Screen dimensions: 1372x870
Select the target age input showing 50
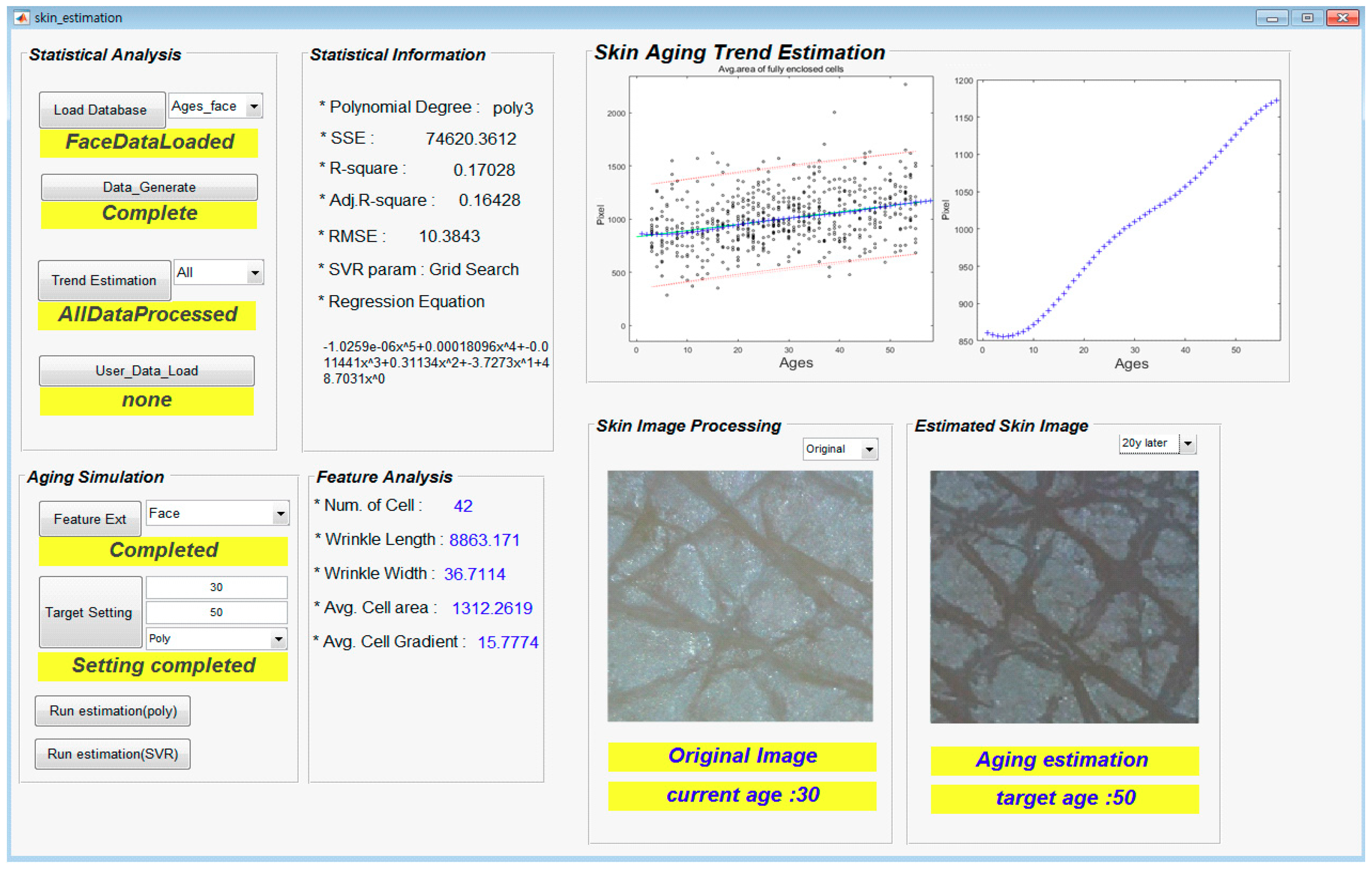[x=217, y=612]
